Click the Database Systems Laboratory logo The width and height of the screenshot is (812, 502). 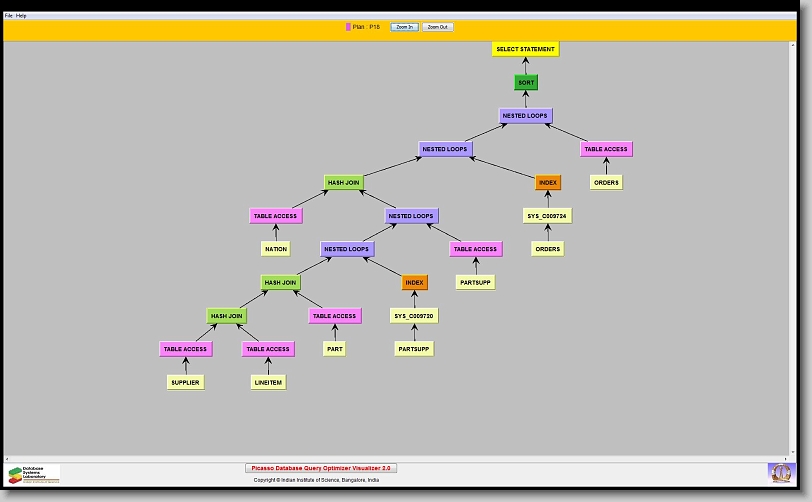point(34,474)
